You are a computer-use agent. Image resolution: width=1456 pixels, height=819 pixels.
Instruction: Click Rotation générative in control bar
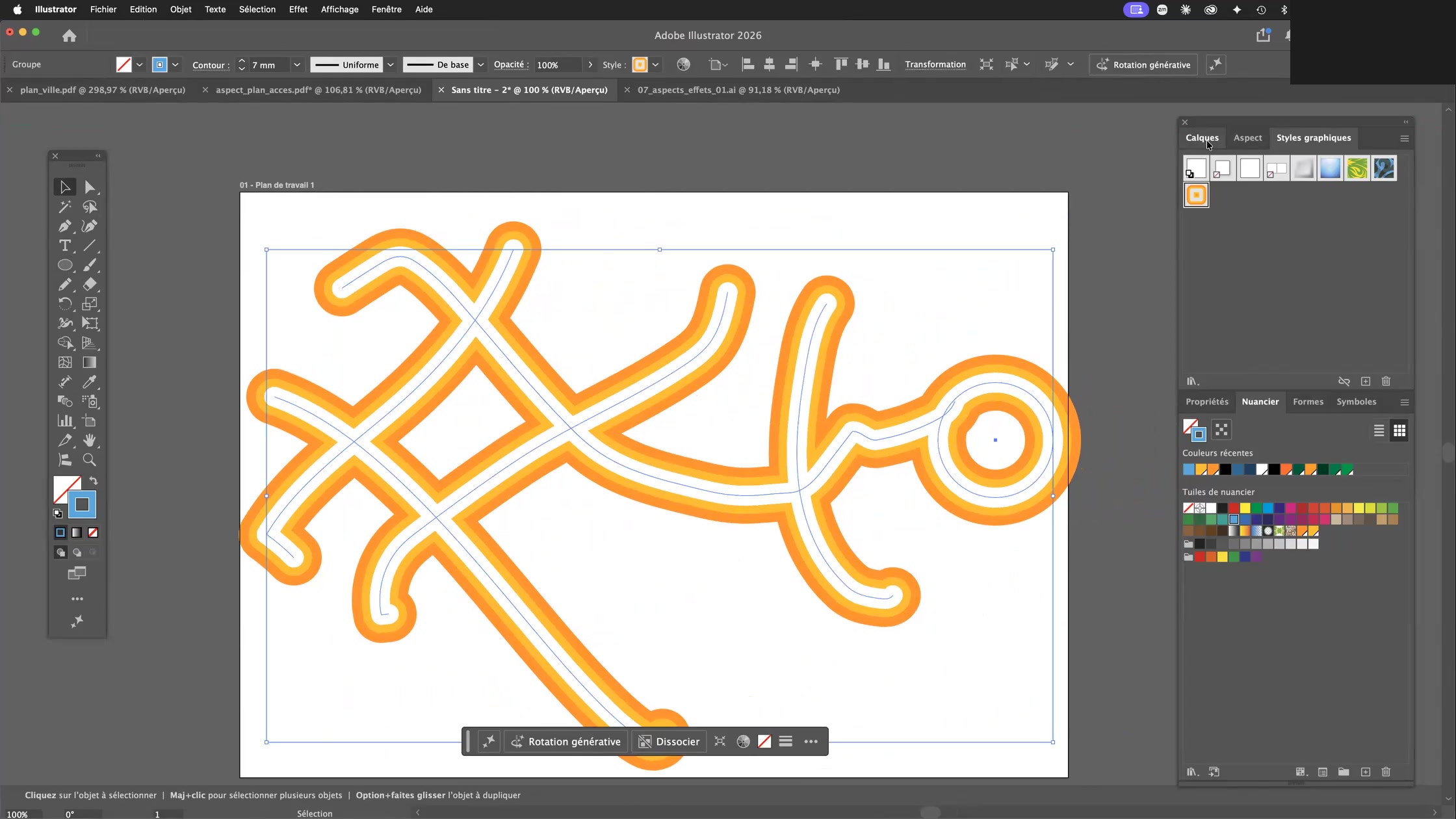tap(1143, 64)
